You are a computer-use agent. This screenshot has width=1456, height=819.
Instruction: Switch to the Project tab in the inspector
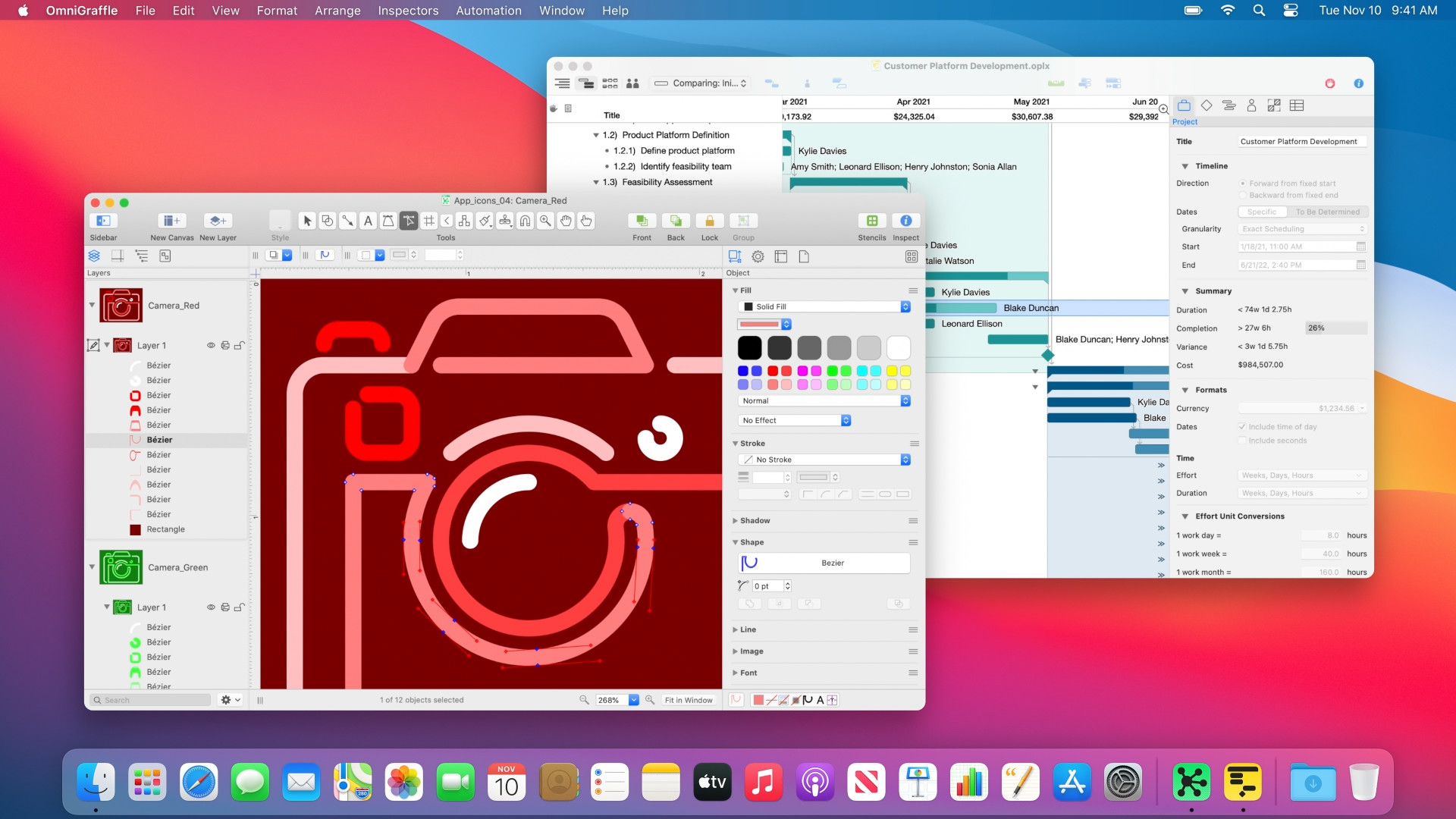(x=1185, y=105)
